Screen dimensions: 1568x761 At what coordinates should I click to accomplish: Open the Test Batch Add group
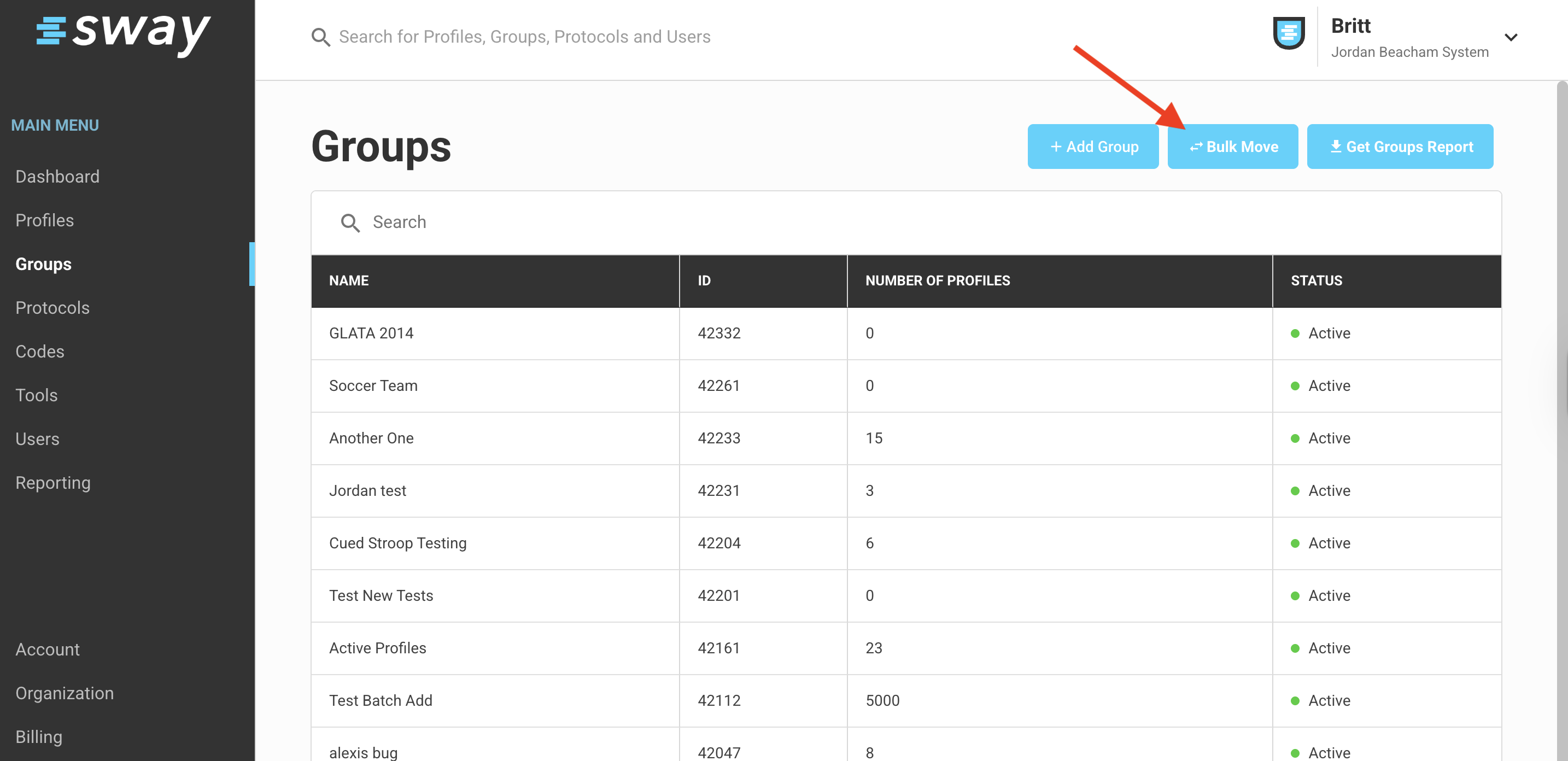(381, 701)
